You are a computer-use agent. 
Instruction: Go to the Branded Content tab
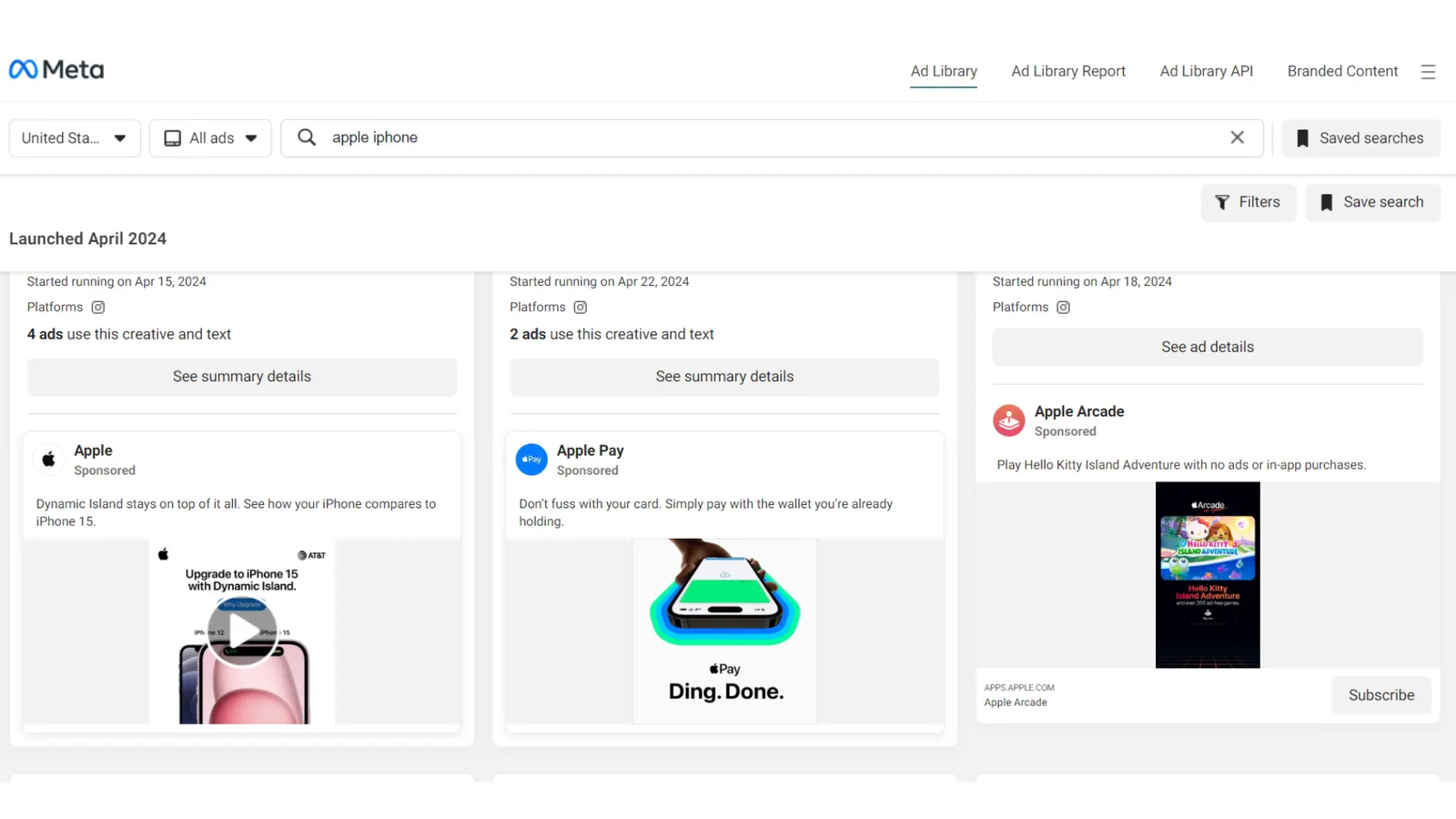(x=1342, y=71)
